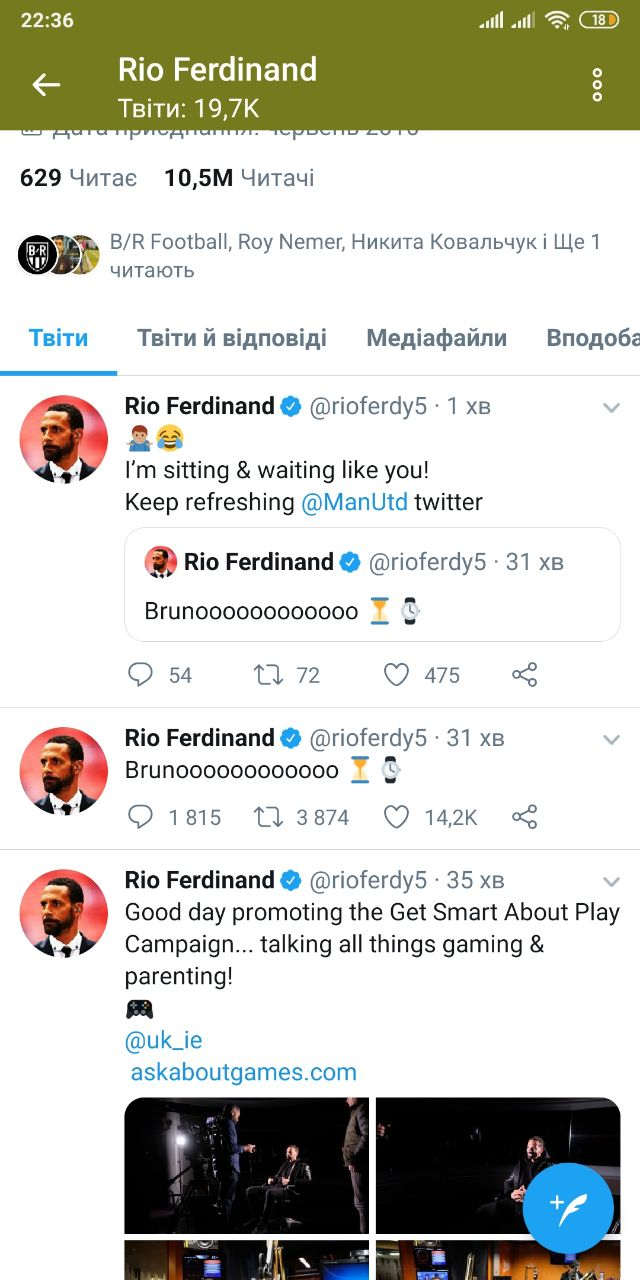Viewport: 640px width, 1280px height.
Task: Retweet the 'sitting & waiting' tweet
Action: 268,675
